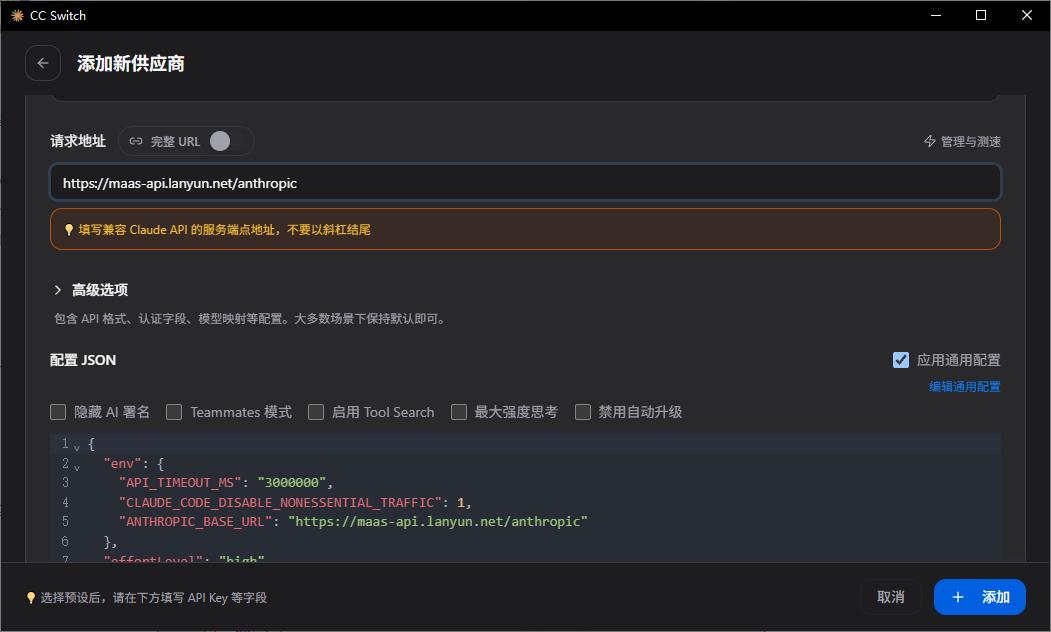1051x632 pixels.
Task: Click the back arrow button
Action: tap(43, 63)
